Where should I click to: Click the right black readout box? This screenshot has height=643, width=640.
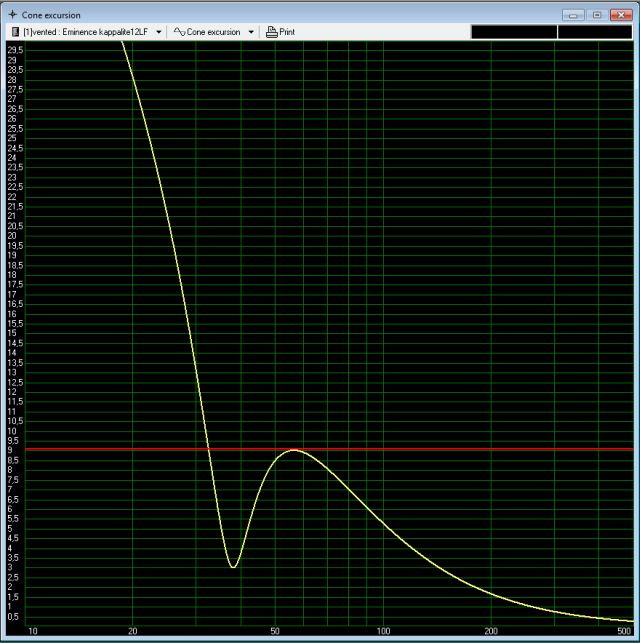click(x=594, y=32)
